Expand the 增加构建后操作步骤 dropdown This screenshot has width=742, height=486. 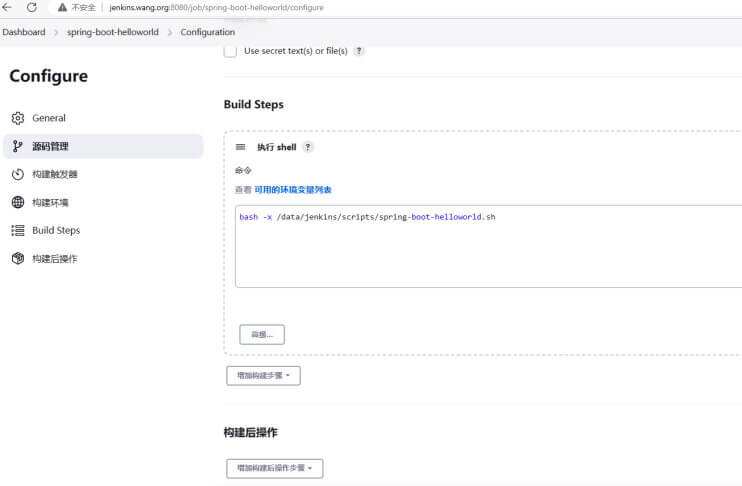pyautogui.click(x=274, y=468)
